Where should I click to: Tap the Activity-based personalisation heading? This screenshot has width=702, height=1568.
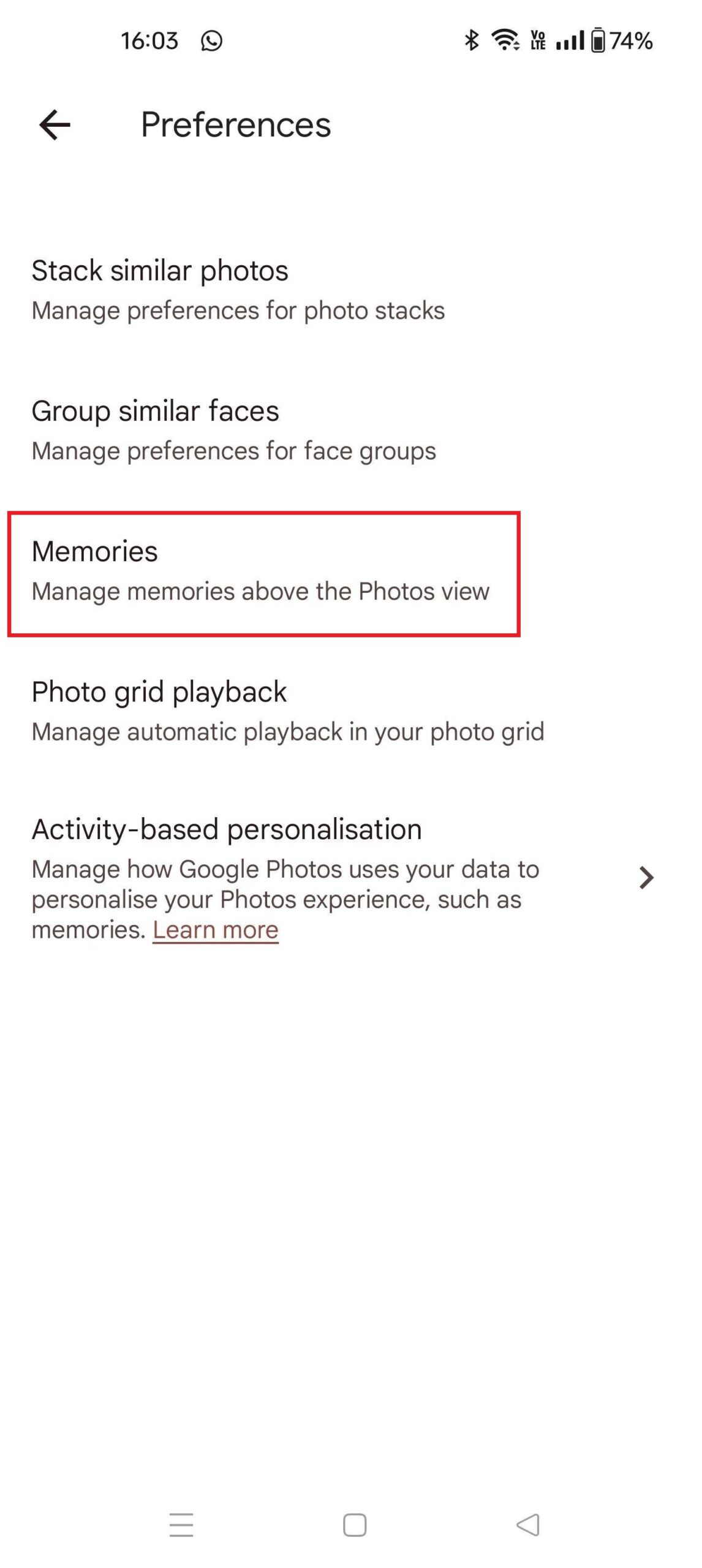tap(227, 829)
